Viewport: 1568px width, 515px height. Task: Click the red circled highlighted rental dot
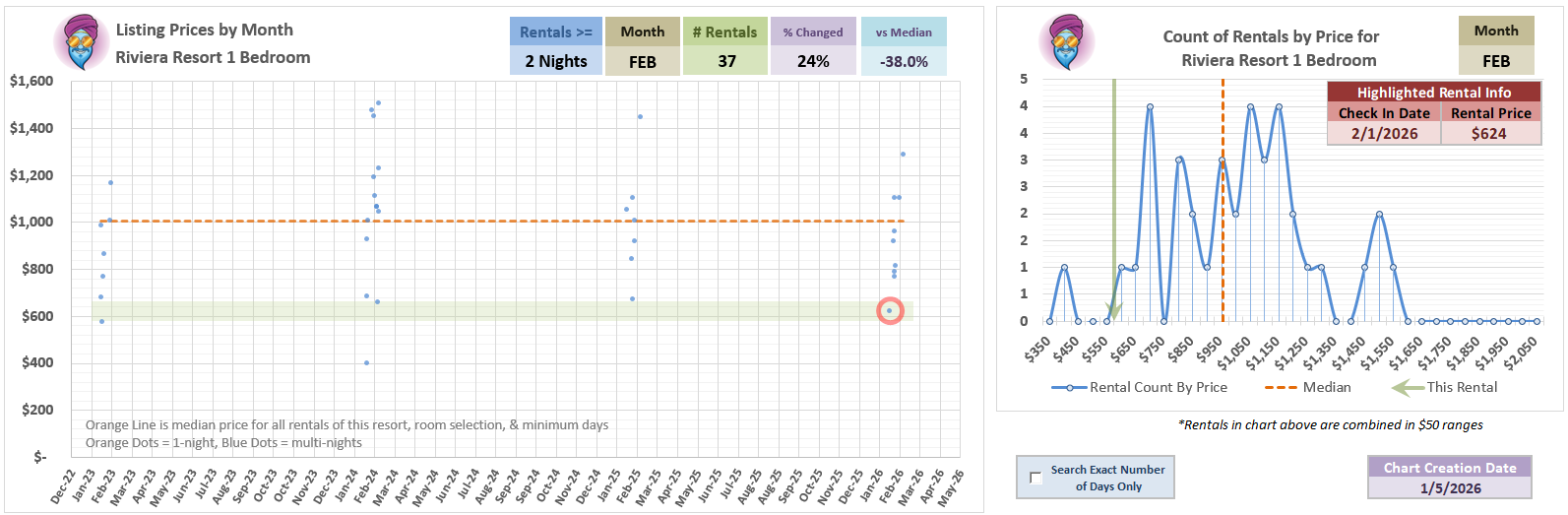[x=890, y=311]
